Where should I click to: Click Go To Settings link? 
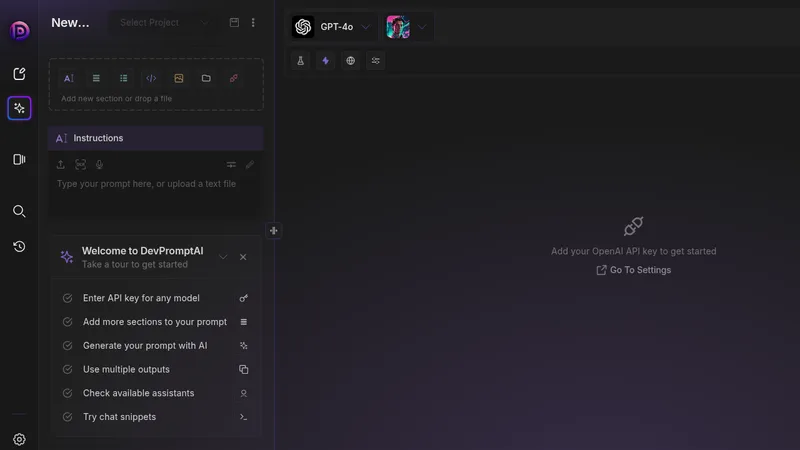click(x=634, y=270)
